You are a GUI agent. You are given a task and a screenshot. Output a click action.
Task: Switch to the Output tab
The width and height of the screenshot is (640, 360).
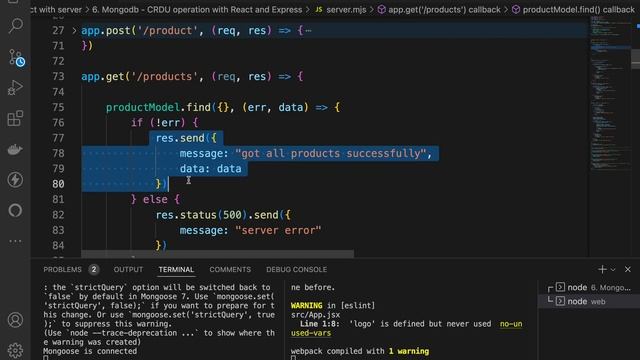coord(128,269)
